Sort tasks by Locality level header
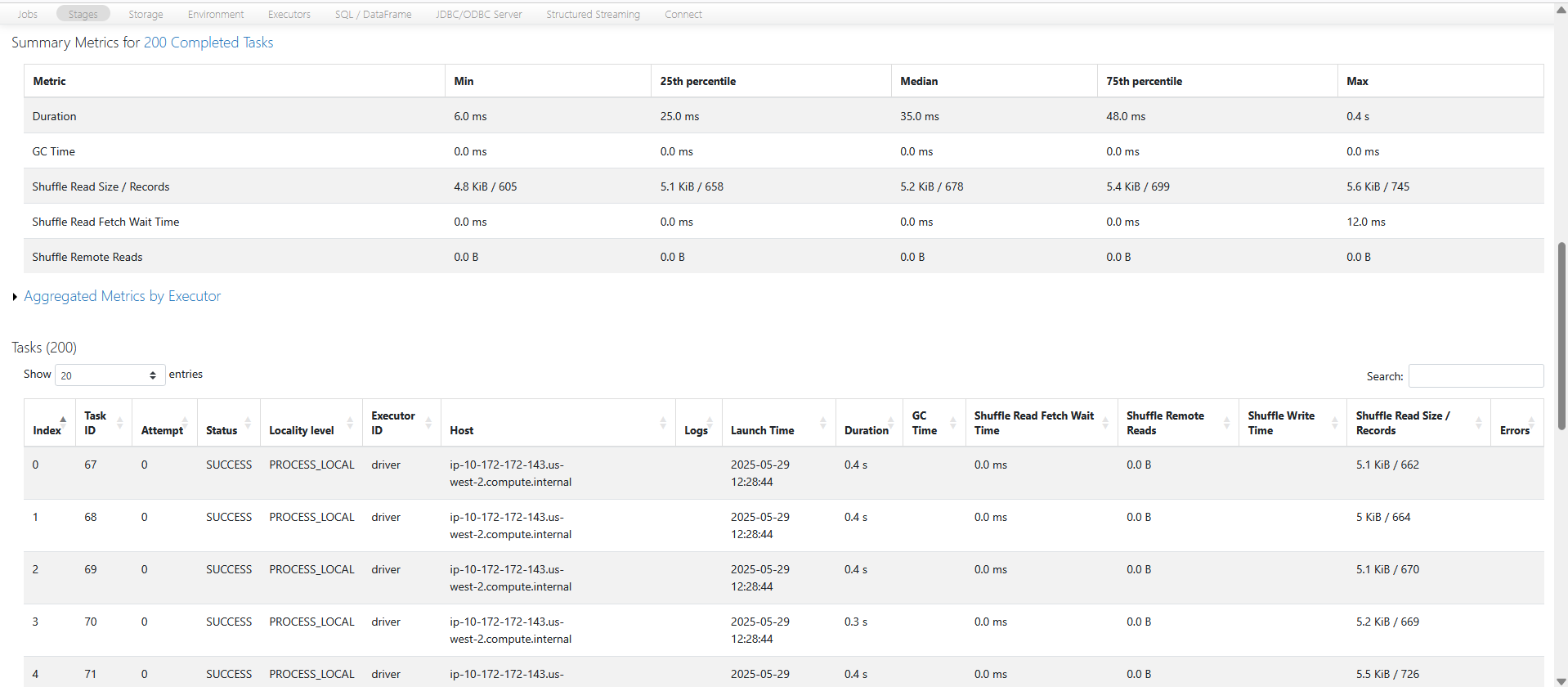Viewport: 1568px width, 687px height. tap(301, 430)
